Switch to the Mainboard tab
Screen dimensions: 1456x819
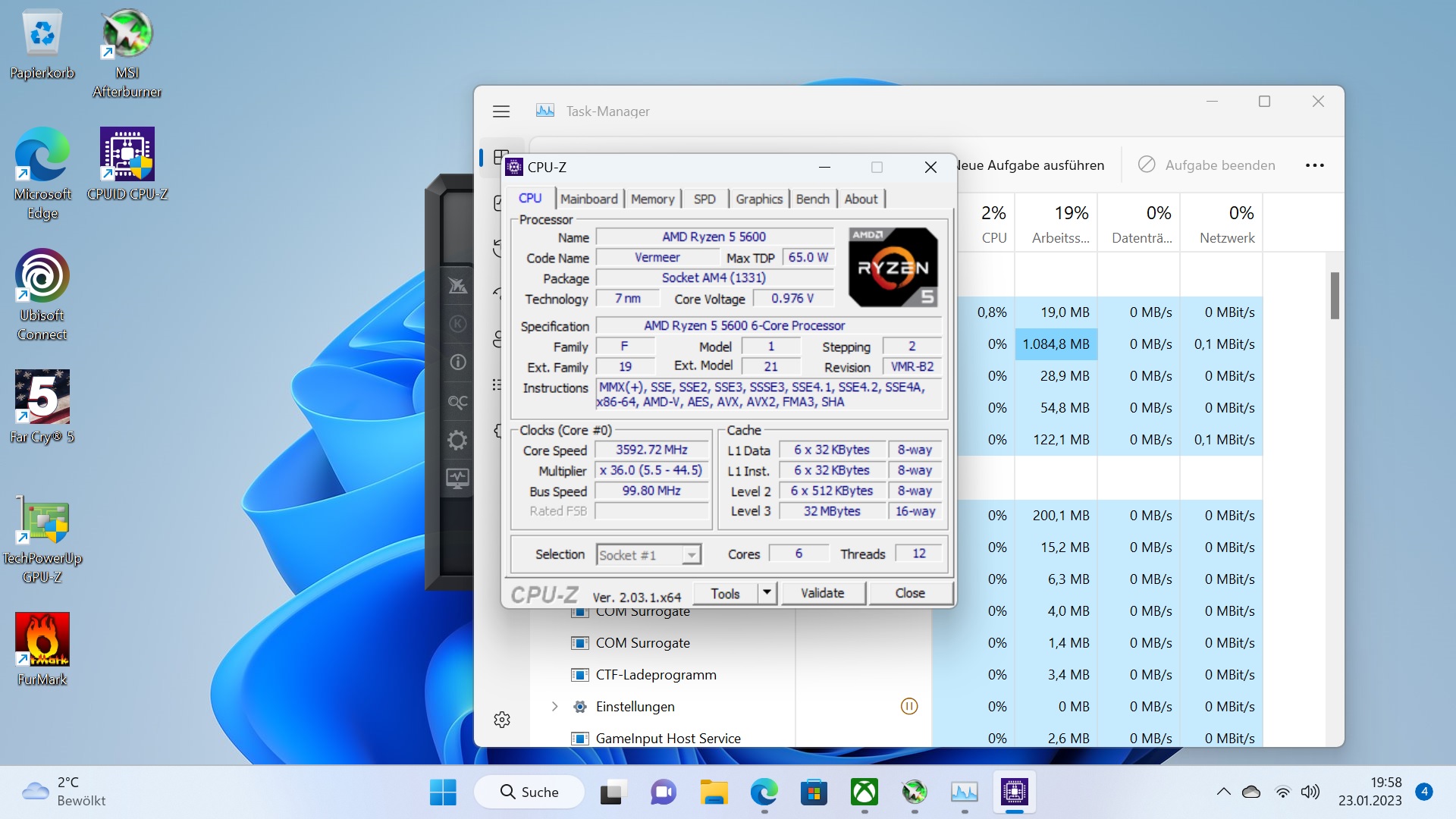click(589, 199)
